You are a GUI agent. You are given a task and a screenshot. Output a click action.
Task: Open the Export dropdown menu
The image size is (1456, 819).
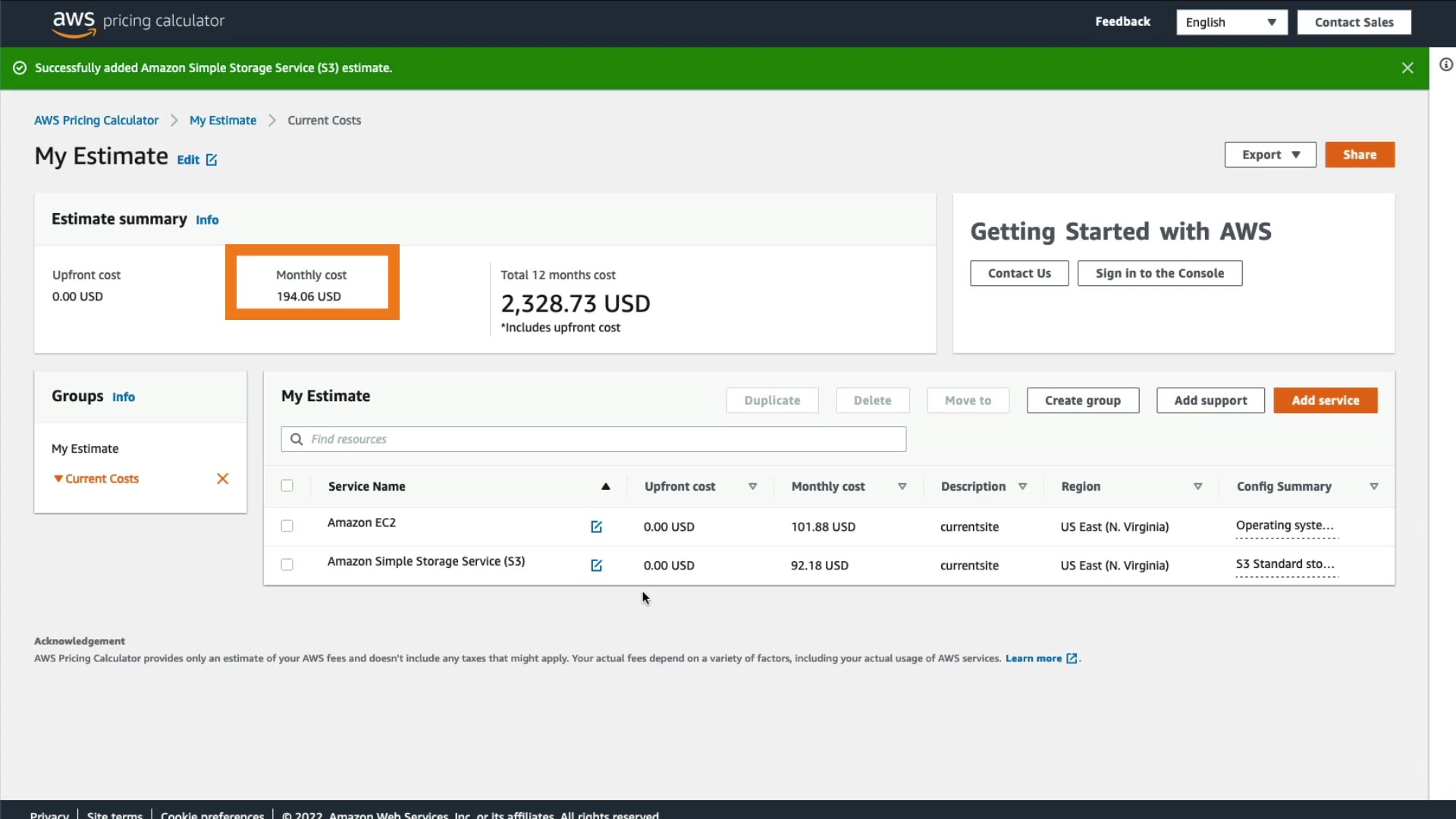click(x=1270, y=155)
